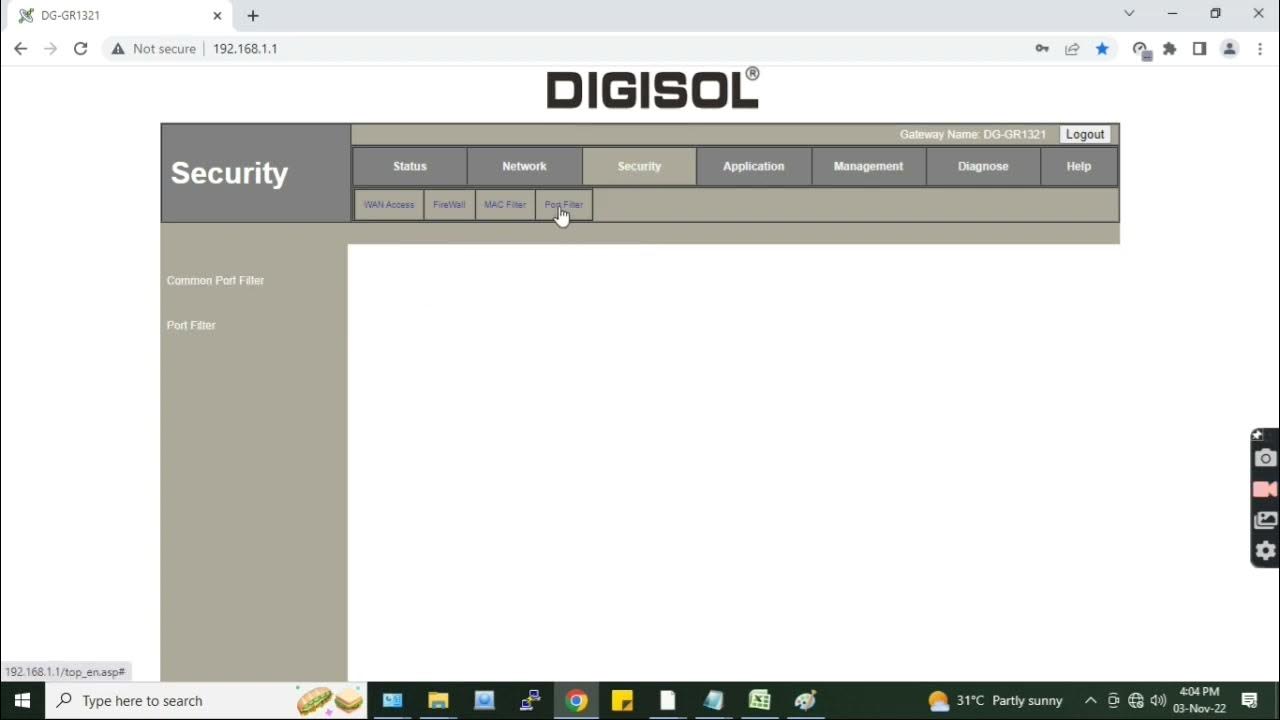Click the Not secure warning icon
Screen dimensions: 1280x720
coord(118,48)
